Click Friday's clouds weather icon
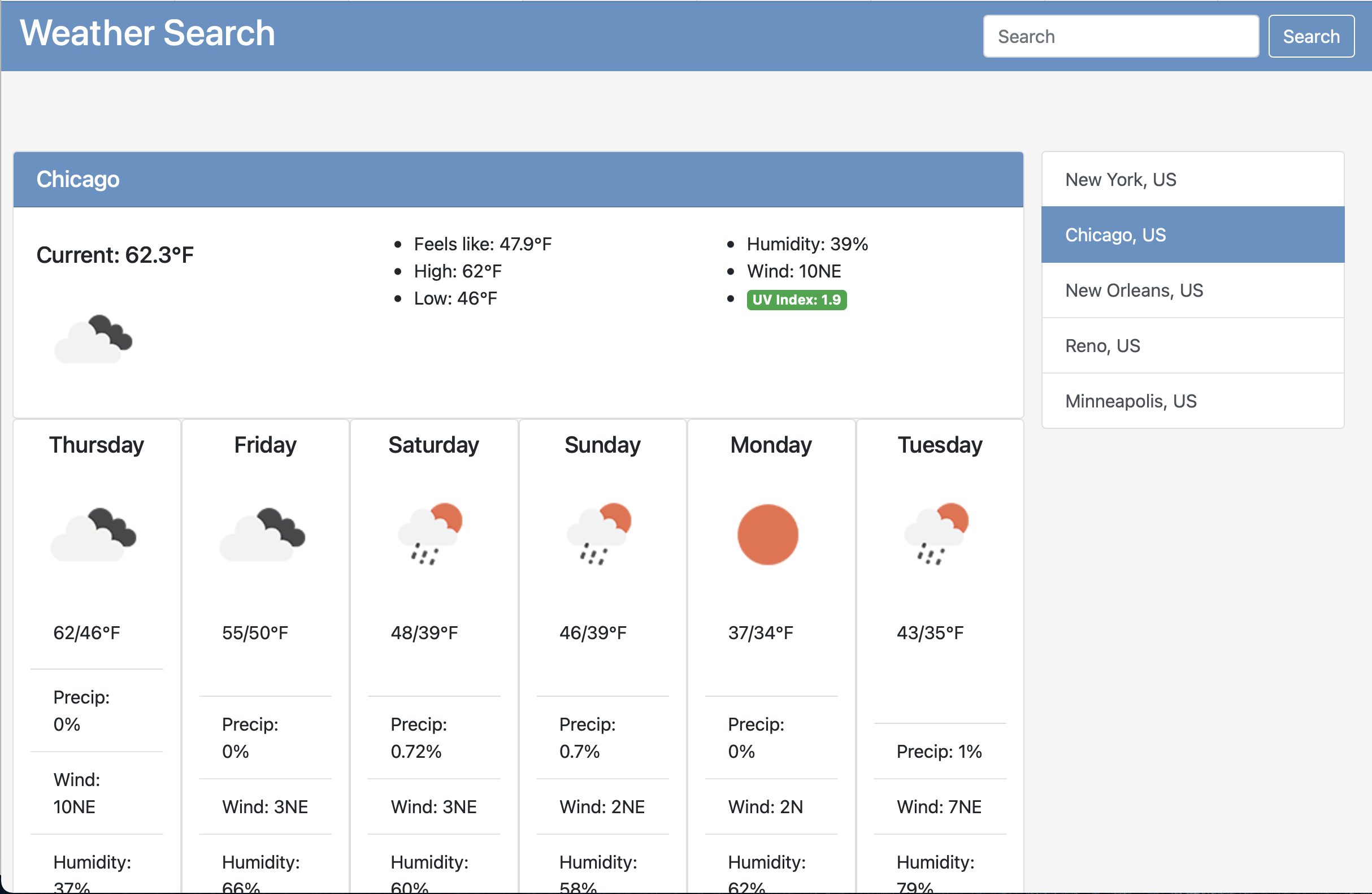This screenshot has height=894, width=1372. 264,535
